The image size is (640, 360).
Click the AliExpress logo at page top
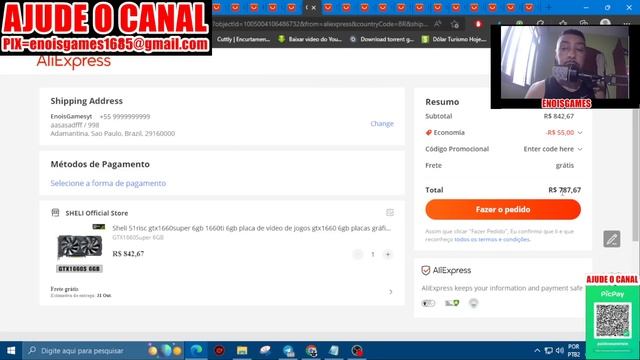73,62
